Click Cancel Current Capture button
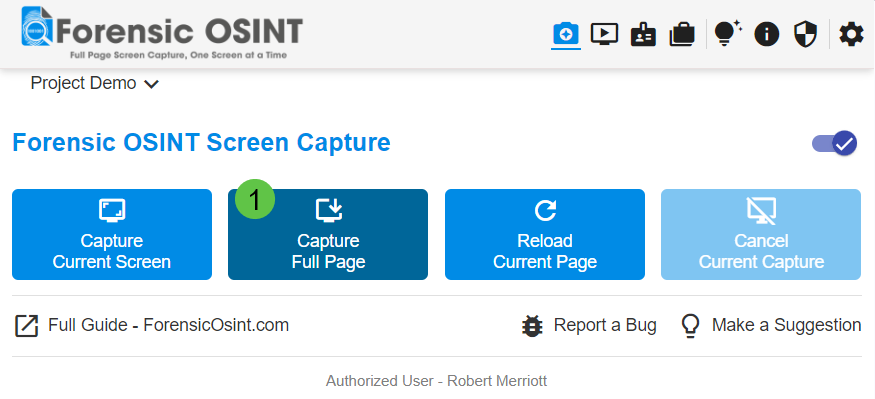The width and height of the screenshot is (875, 399). click(x=761, y=234)
